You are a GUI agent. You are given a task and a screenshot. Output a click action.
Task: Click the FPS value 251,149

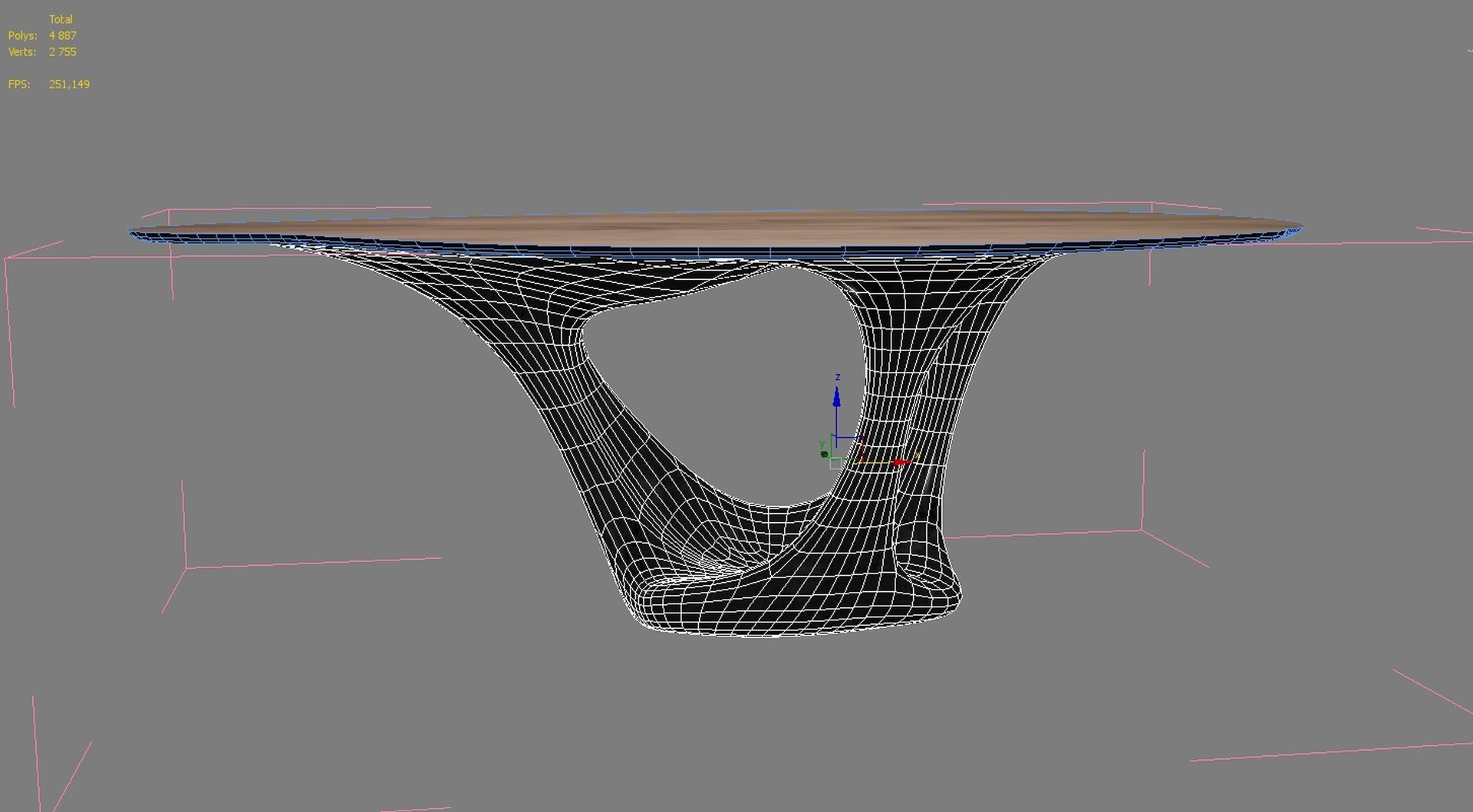69,84
